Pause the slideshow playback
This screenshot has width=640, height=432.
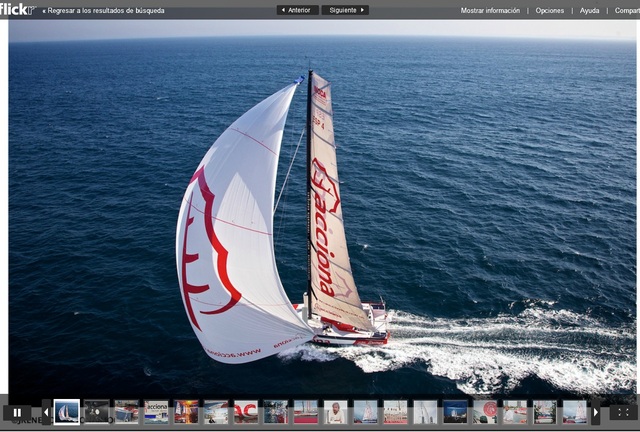coord(17,412)
